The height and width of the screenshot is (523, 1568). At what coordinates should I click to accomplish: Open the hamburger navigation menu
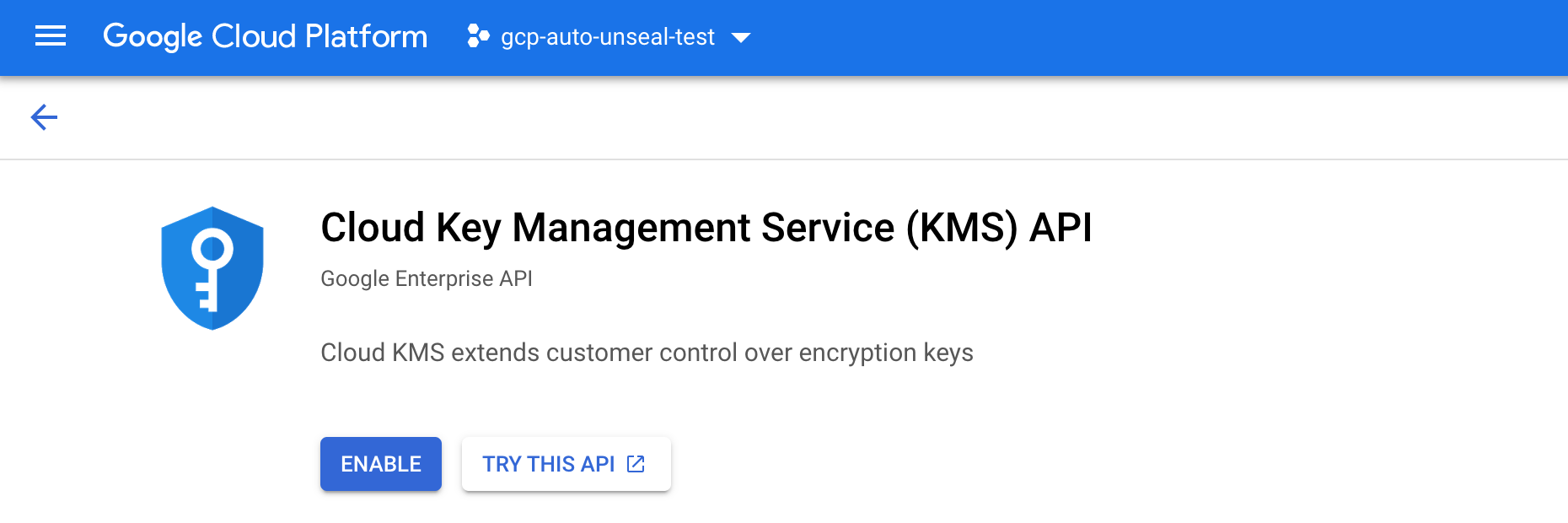(51, 36)
